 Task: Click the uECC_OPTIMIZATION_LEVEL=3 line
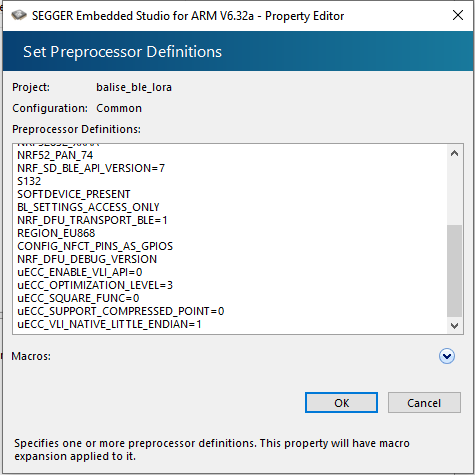(95, 285)
